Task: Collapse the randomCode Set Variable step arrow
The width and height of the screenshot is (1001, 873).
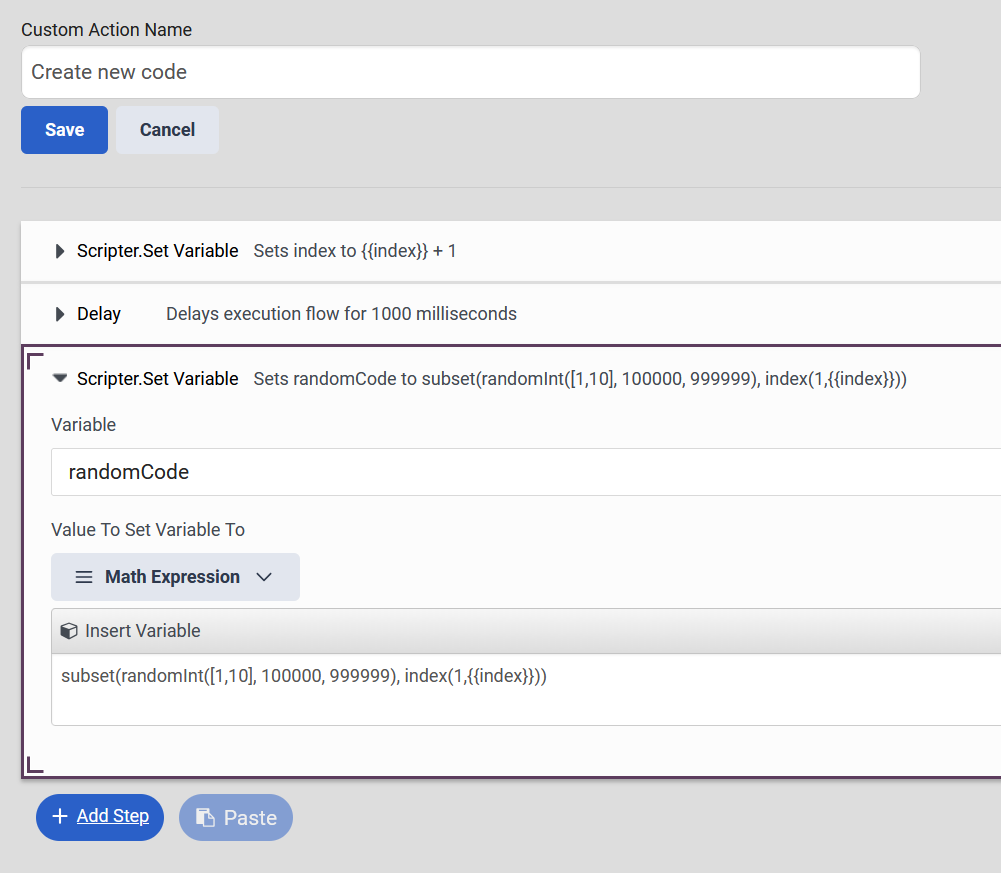Action: point(60,379)
